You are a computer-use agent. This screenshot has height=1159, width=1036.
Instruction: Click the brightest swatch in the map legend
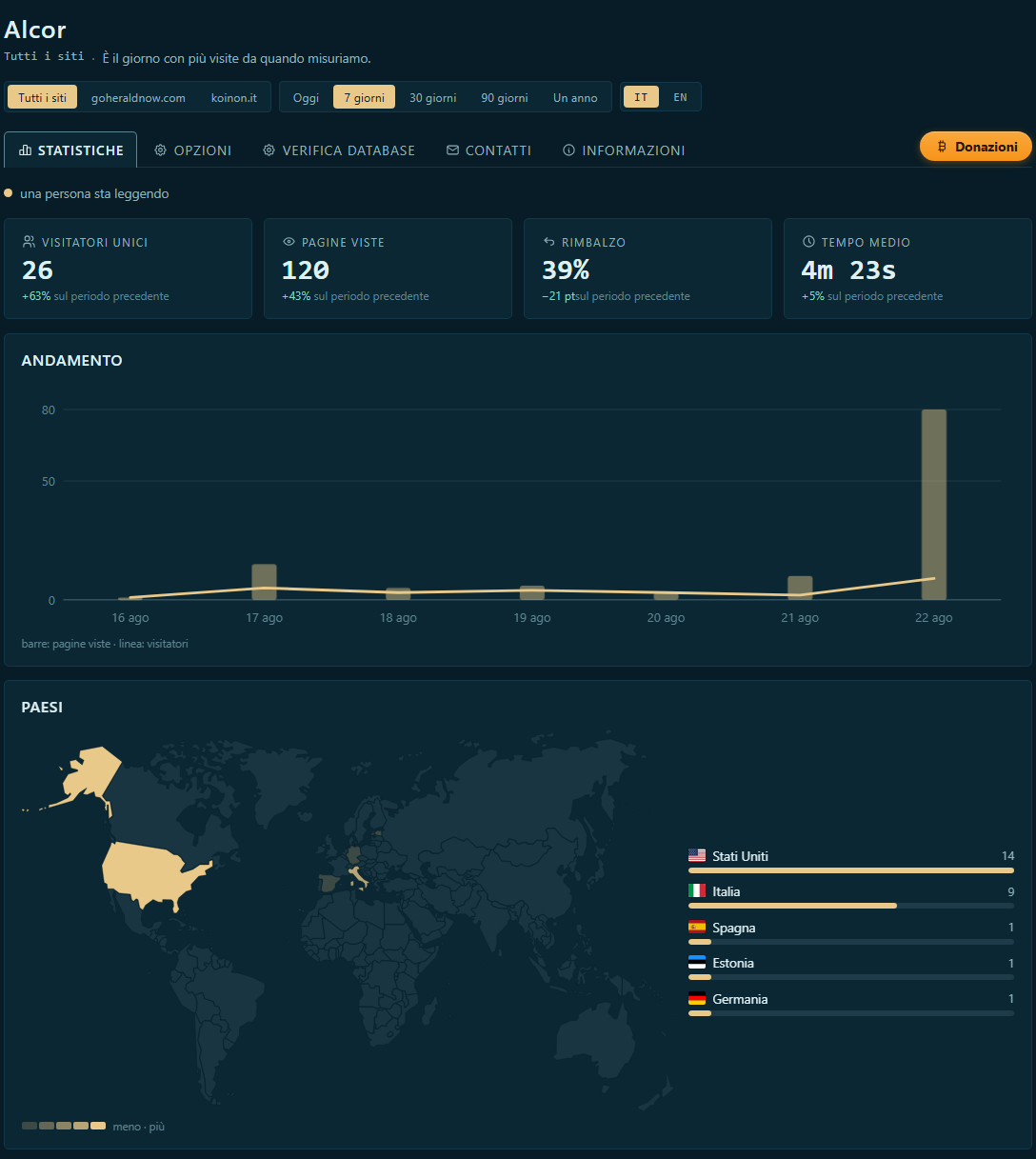[98, 1126]
